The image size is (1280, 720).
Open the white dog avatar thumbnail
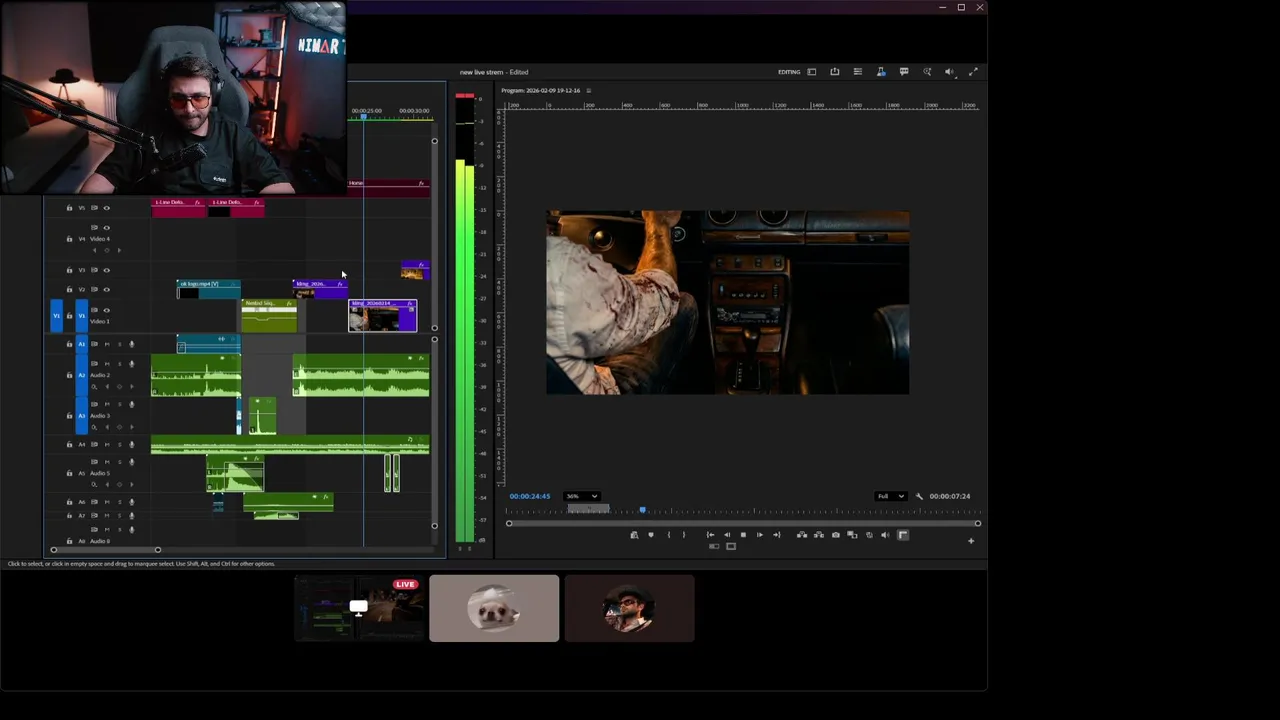[494, 608]
